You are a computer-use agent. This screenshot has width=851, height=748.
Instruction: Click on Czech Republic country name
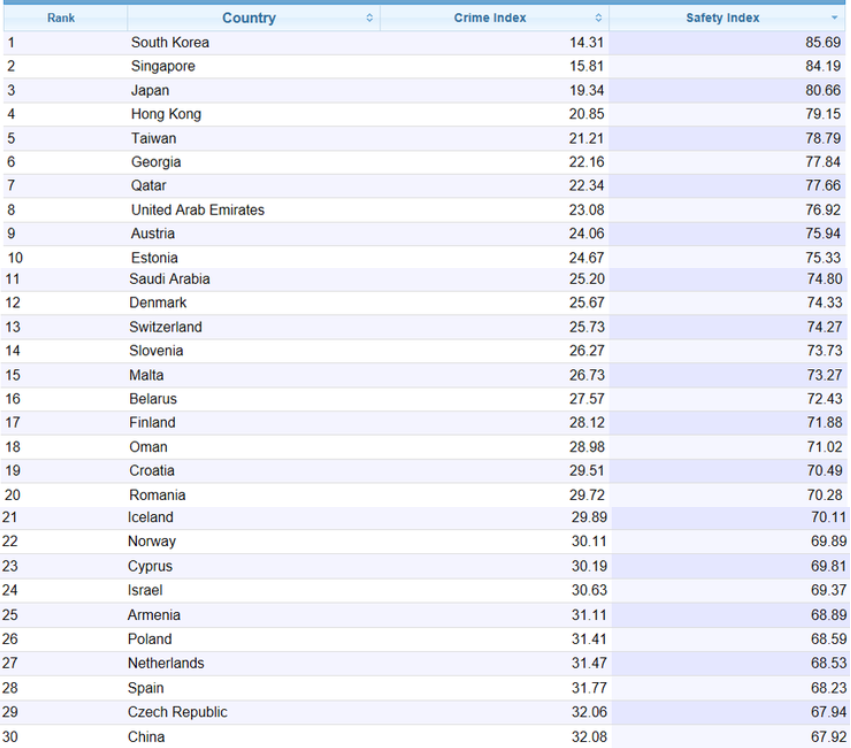click(x=177, y=712)
